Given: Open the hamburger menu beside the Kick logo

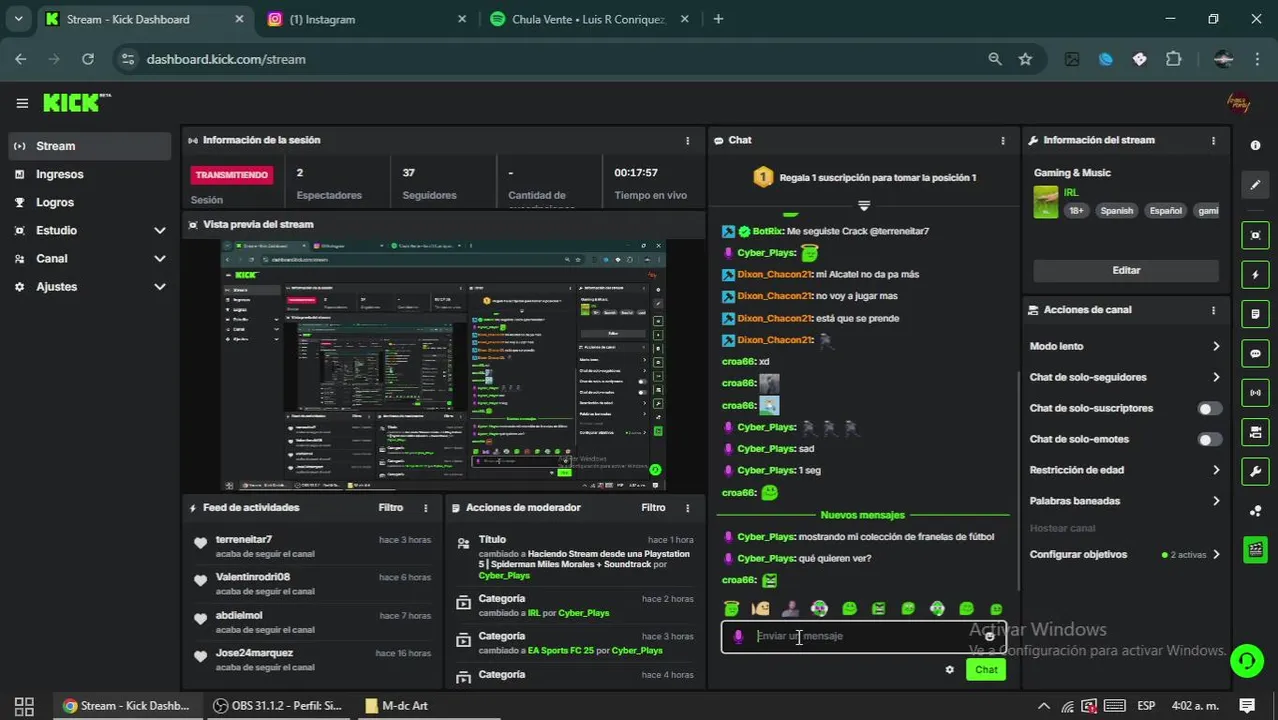Looking at the screenshot, I should point(22,103).
